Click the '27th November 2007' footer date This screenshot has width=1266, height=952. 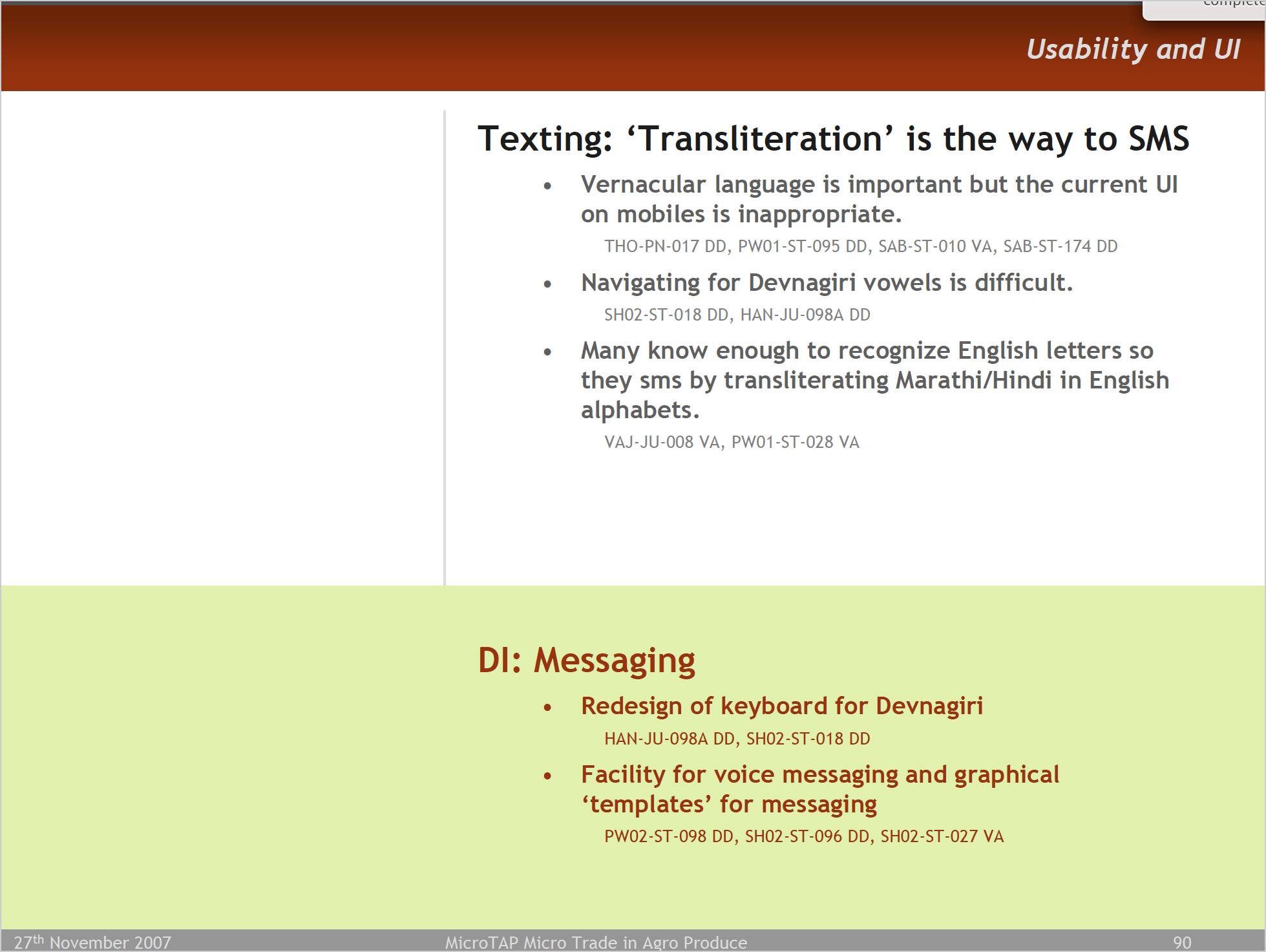(92, 942)
